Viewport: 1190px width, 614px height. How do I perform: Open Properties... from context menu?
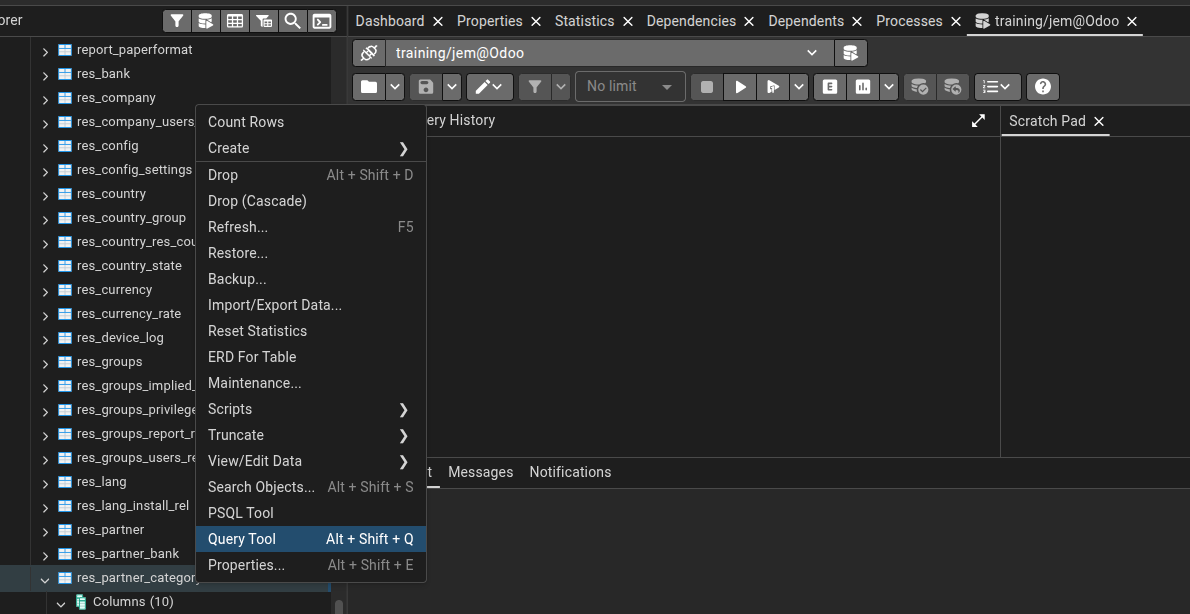[x=311, y=565]
